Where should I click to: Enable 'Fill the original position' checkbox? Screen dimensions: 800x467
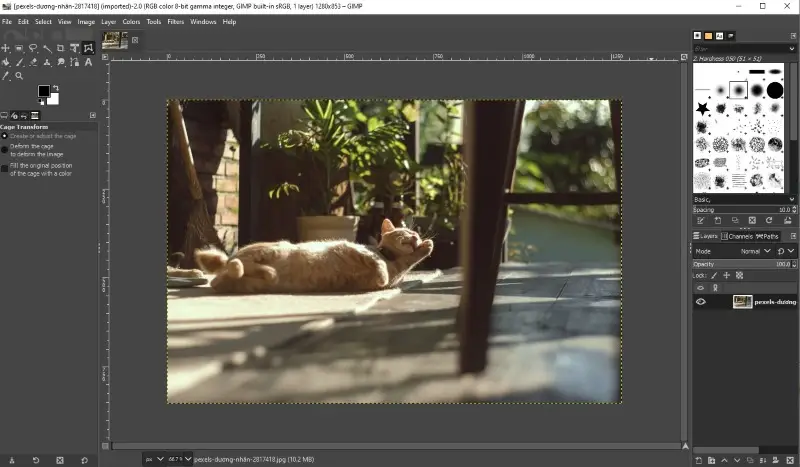pos(5,168)
